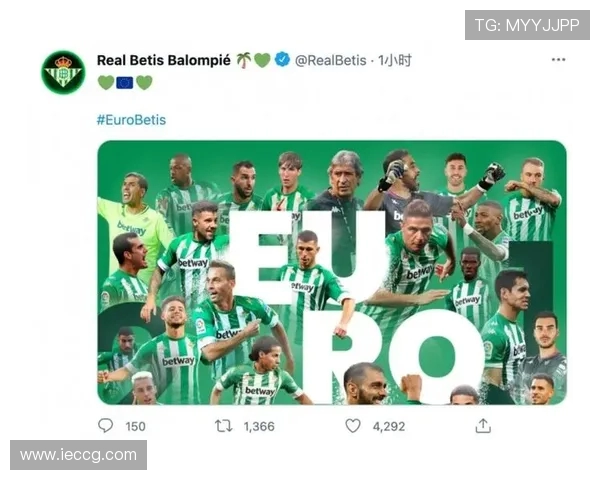This screenshot has width=600, height=480.
Task: Click the Real Betis Balompié display name
Action: pos(164,60)
